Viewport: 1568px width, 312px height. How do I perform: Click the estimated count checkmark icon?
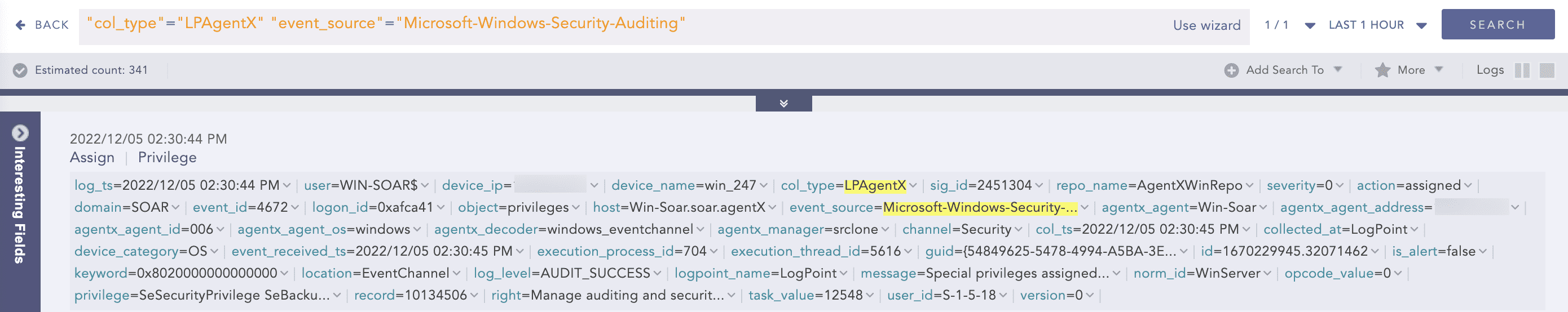[x=20, y=70]
